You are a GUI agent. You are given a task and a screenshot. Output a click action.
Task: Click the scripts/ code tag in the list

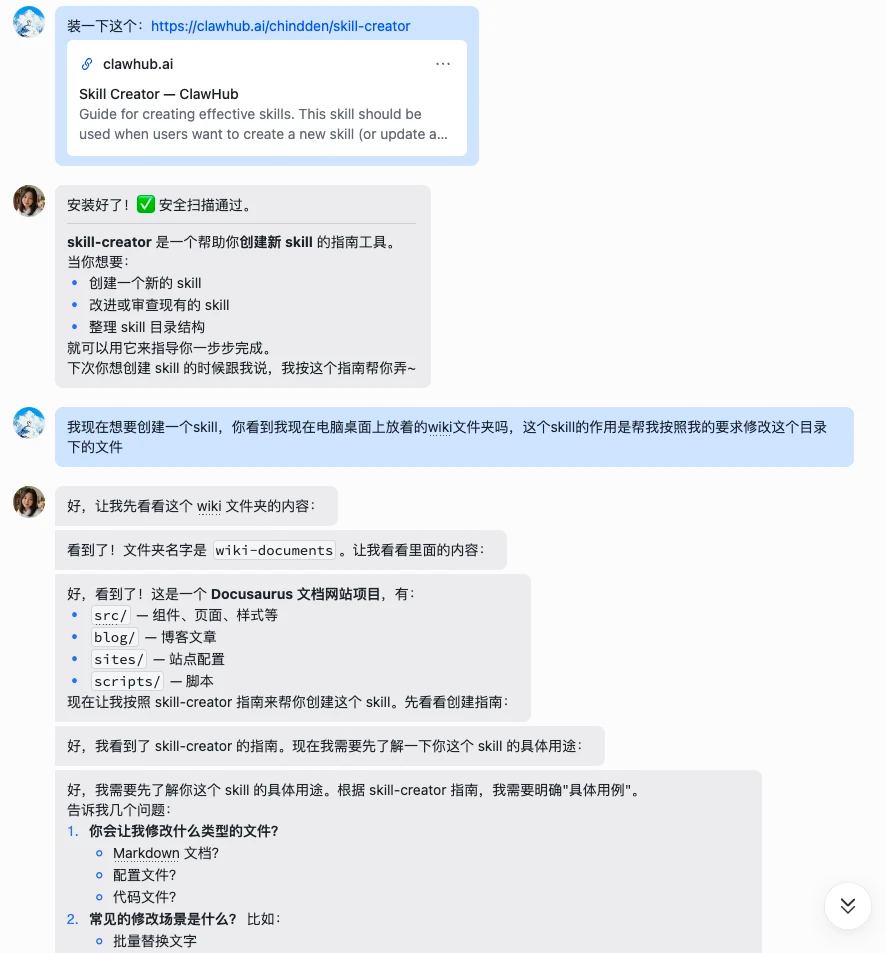[127, 681]
